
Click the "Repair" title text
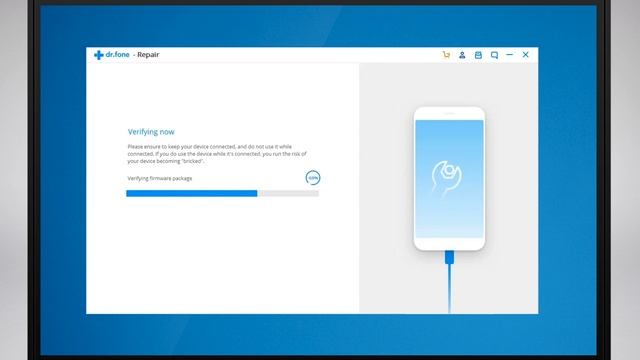pos(148,55)
